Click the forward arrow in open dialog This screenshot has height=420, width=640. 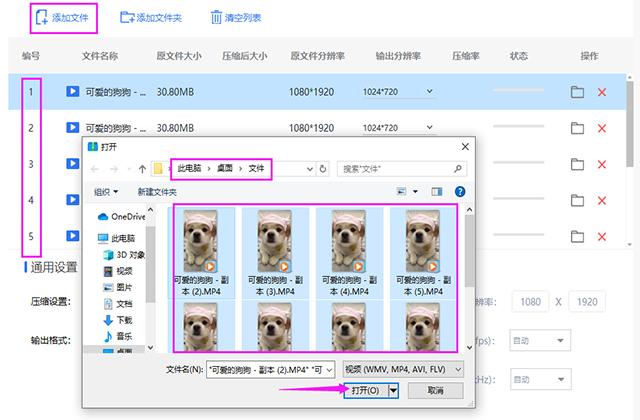(x=114, y=169)
